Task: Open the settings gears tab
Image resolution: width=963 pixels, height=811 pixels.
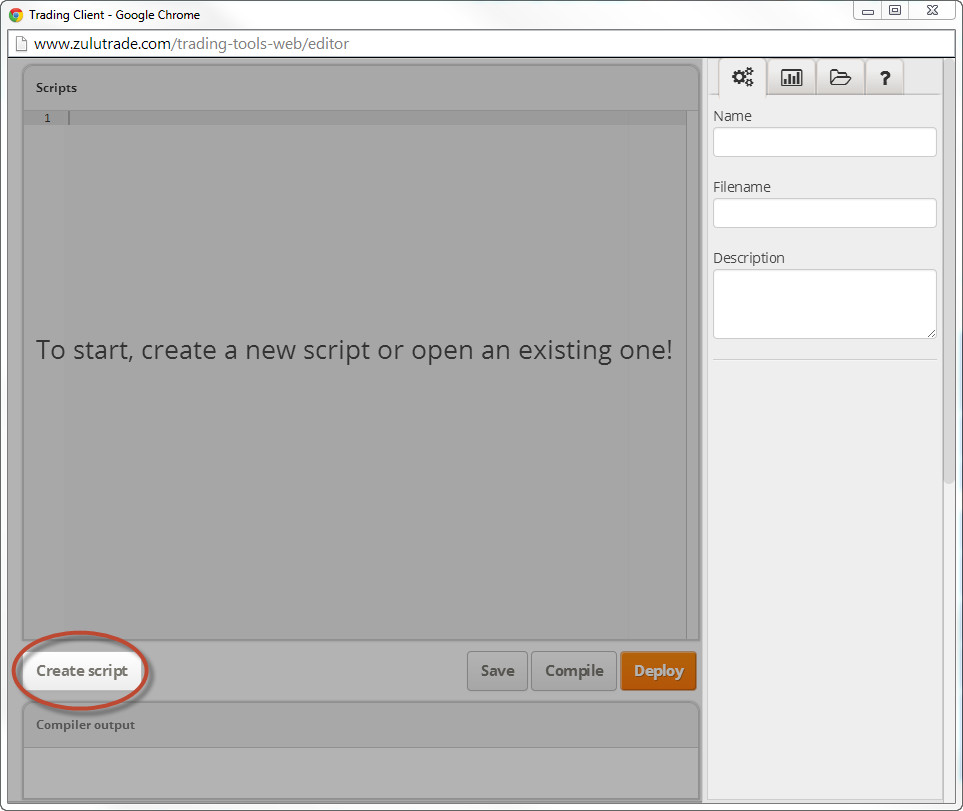Action: click(x=742, y=77)
